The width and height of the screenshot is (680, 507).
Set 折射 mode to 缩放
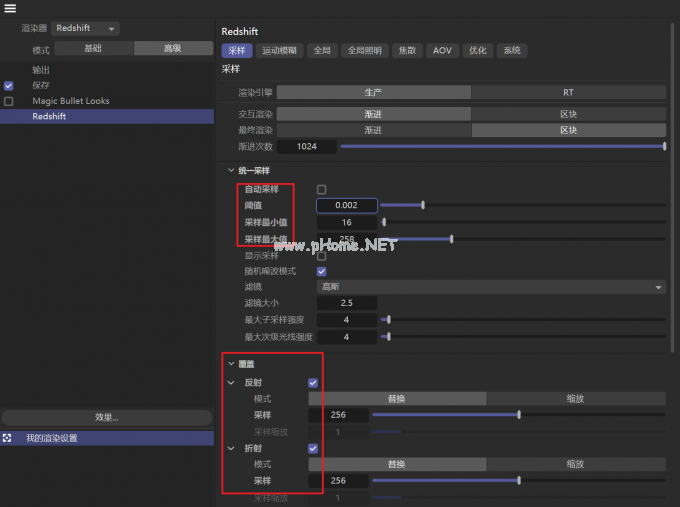576,464
